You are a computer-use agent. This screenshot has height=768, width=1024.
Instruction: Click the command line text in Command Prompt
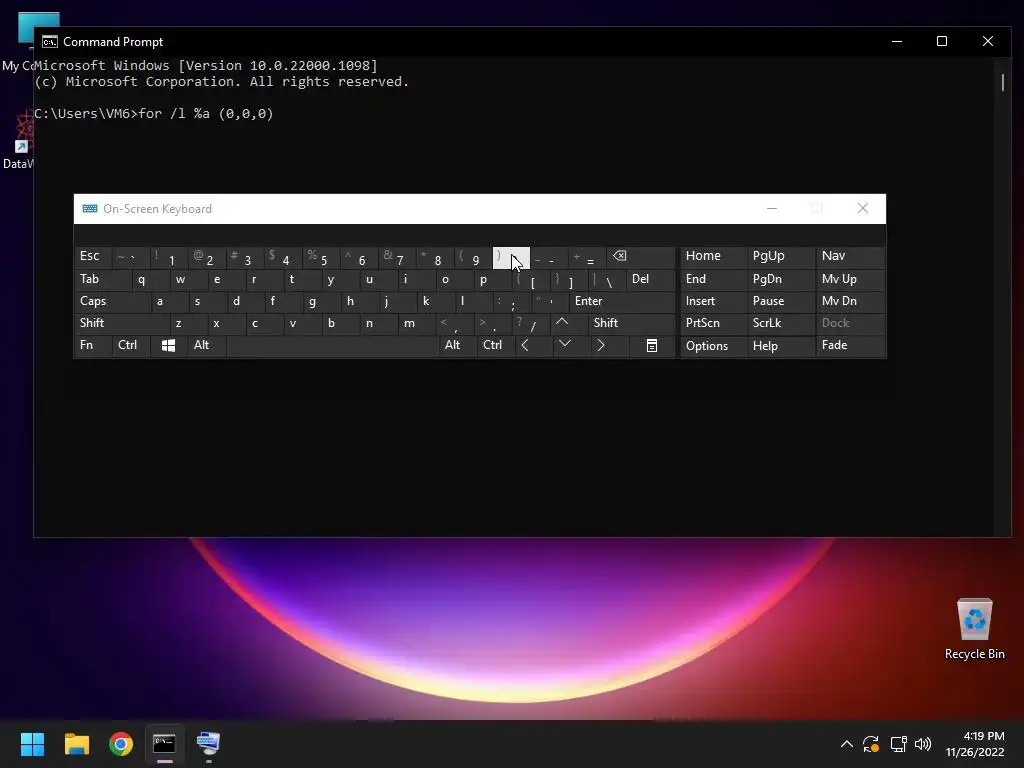154,114
